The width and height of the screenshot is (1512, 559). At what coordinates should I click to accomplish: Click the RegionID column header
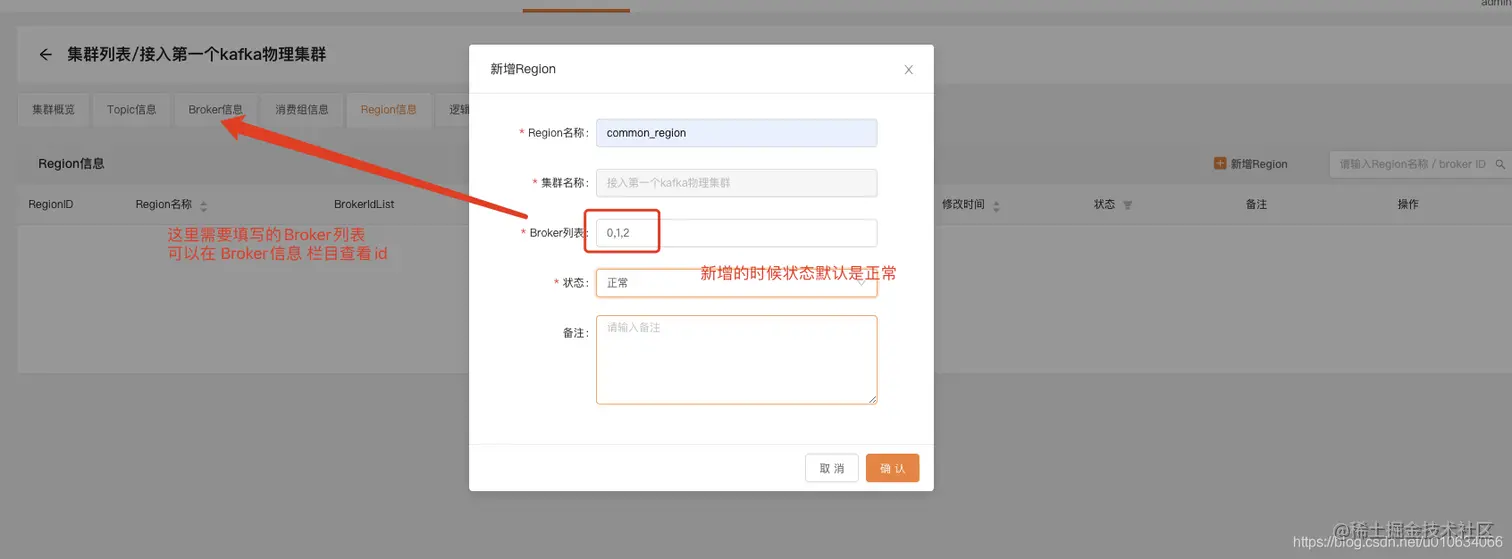[51, 204]
